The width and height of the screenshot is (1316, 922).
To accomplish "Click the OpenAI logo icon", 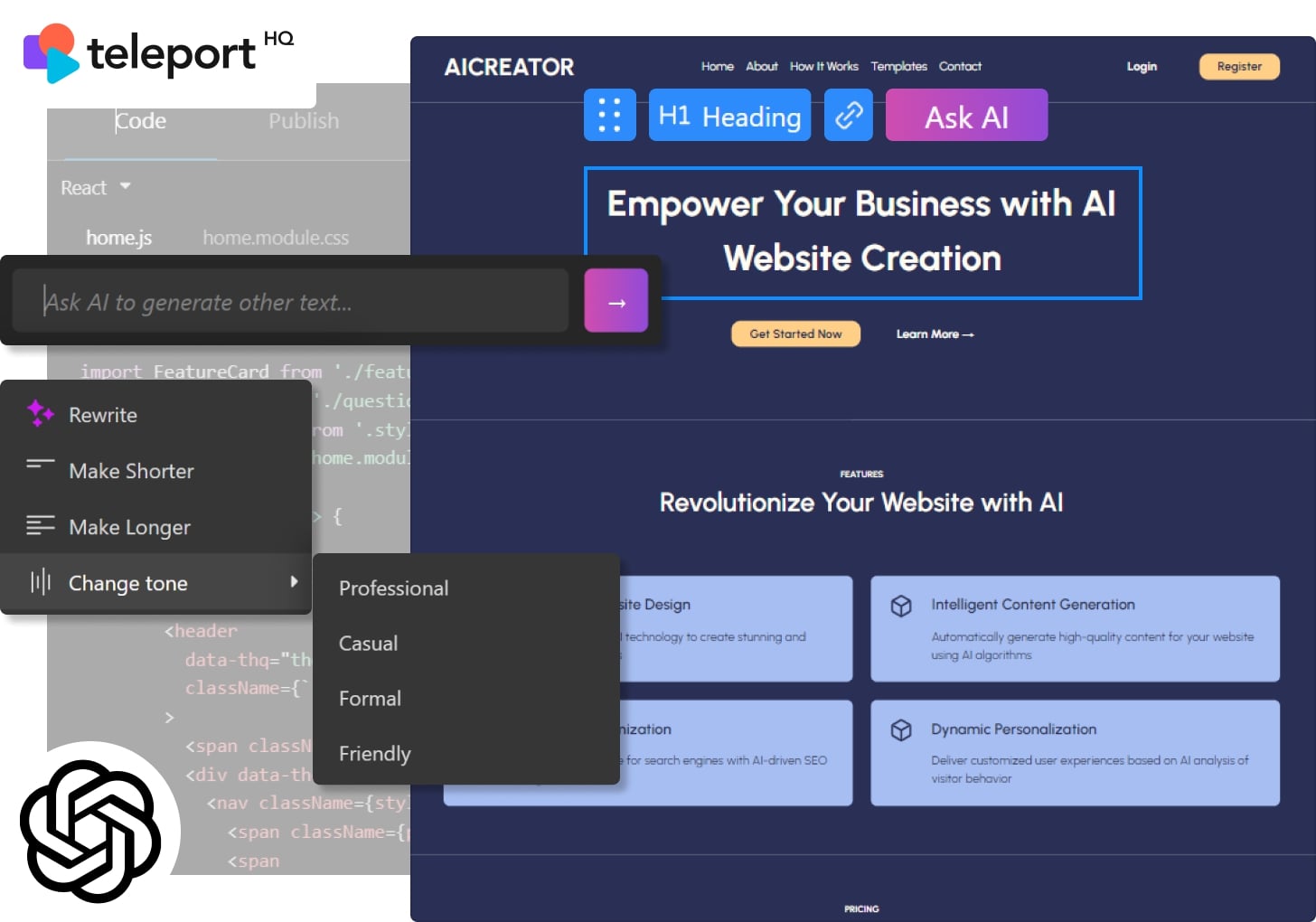I will click(x=90, y=831).
